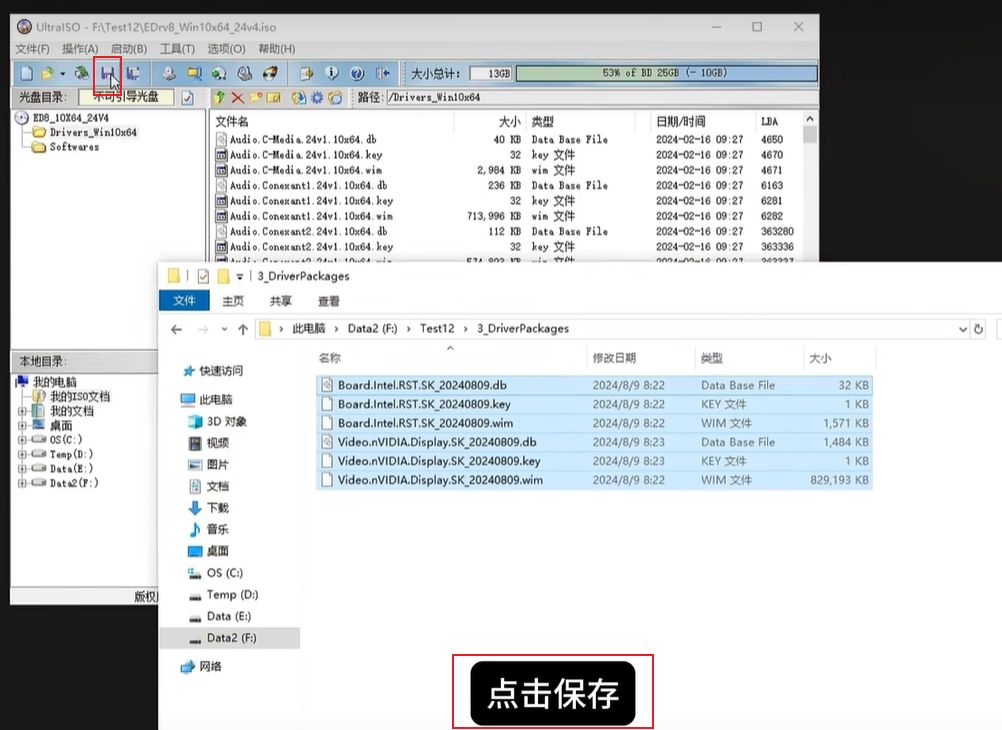Click the boot disc properties checkmark button
The height and width of the screenshot is (730, 1002).
tap(186, 98)
